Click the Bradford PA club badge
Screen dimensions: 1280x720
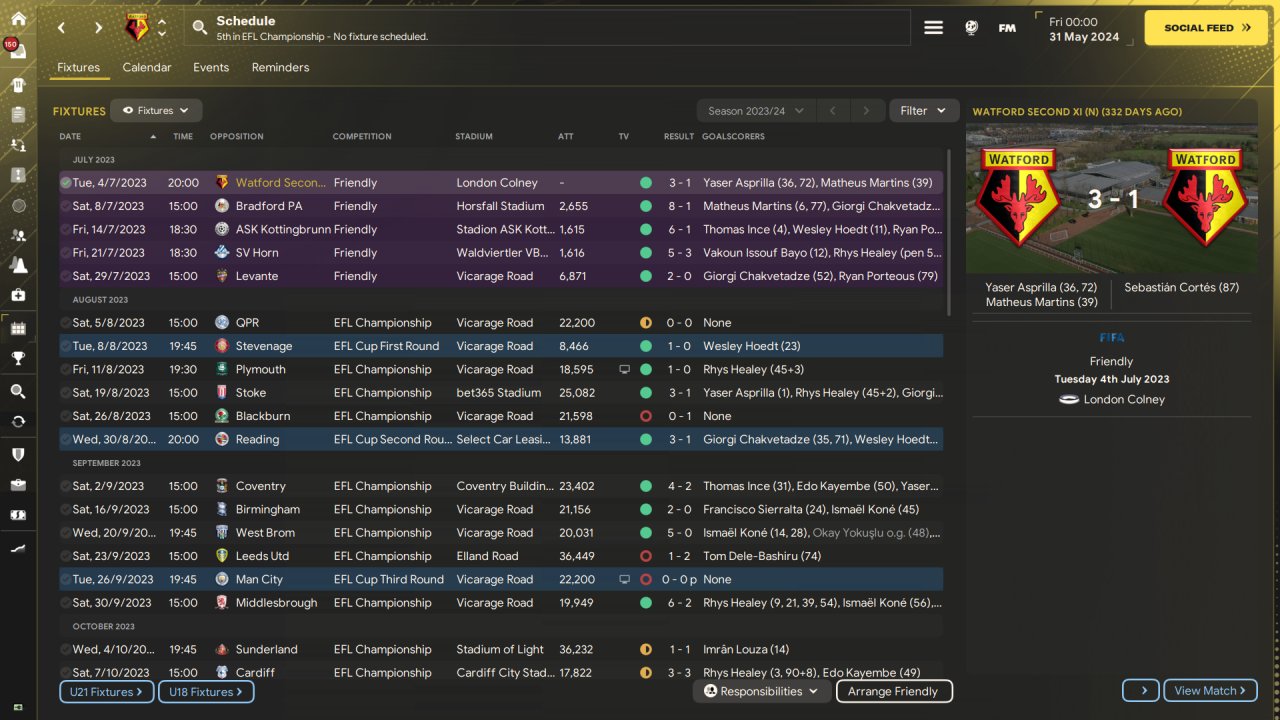point(222,206)
